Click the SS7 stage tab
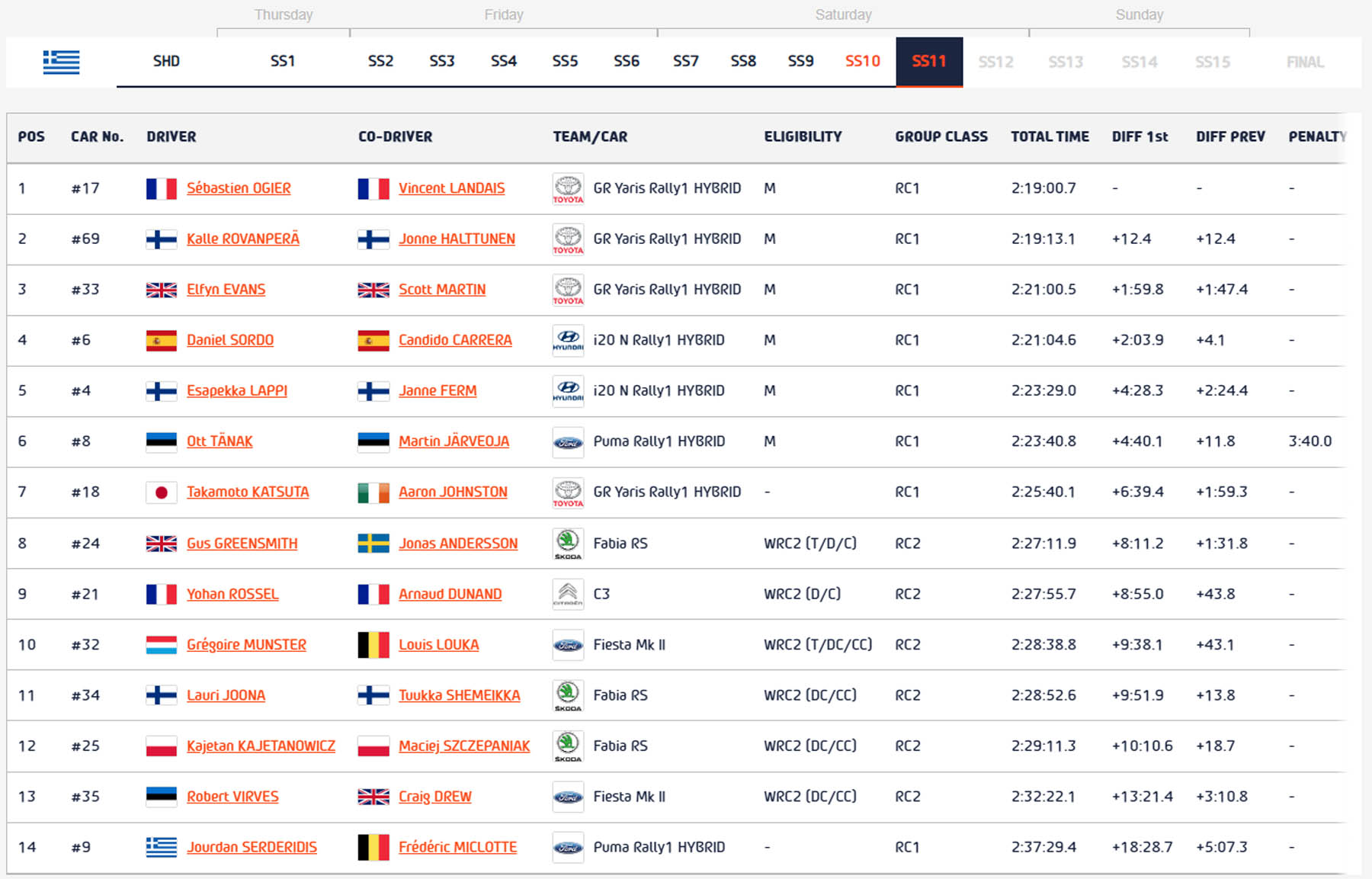This screenshot has width=1372, height=879. pyautogui.click(x=685, y=61)
